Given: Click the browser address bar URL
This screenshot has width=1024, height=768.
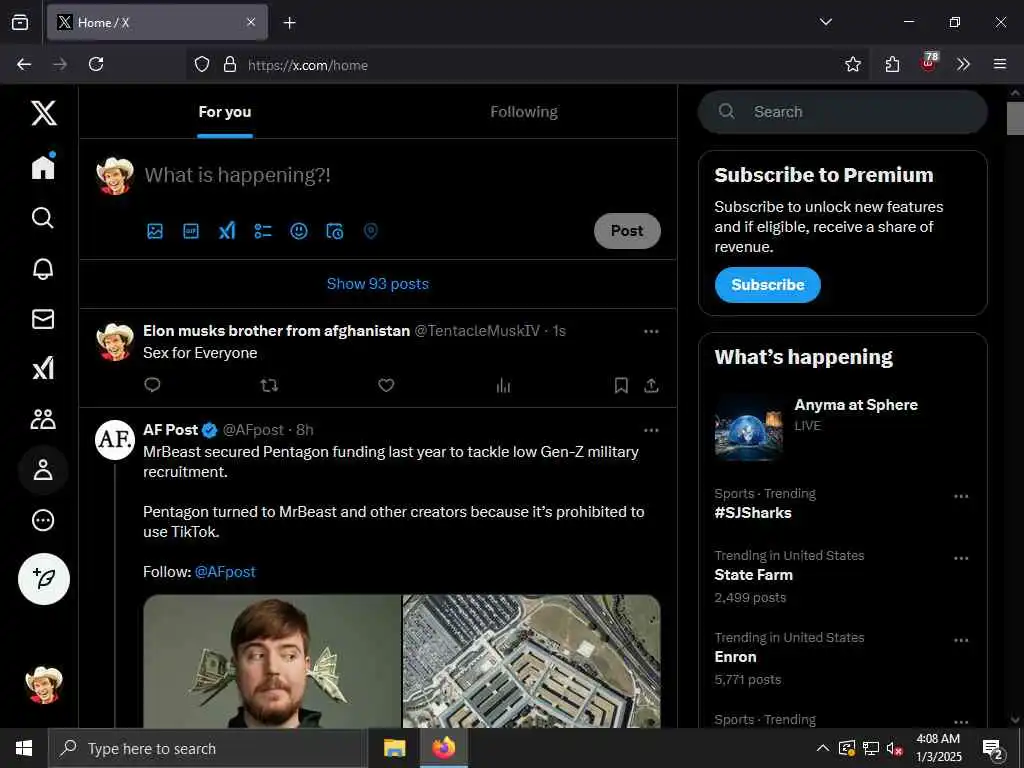Looking at the screenshot, I should pyautogui.click(x=308, y=65).
